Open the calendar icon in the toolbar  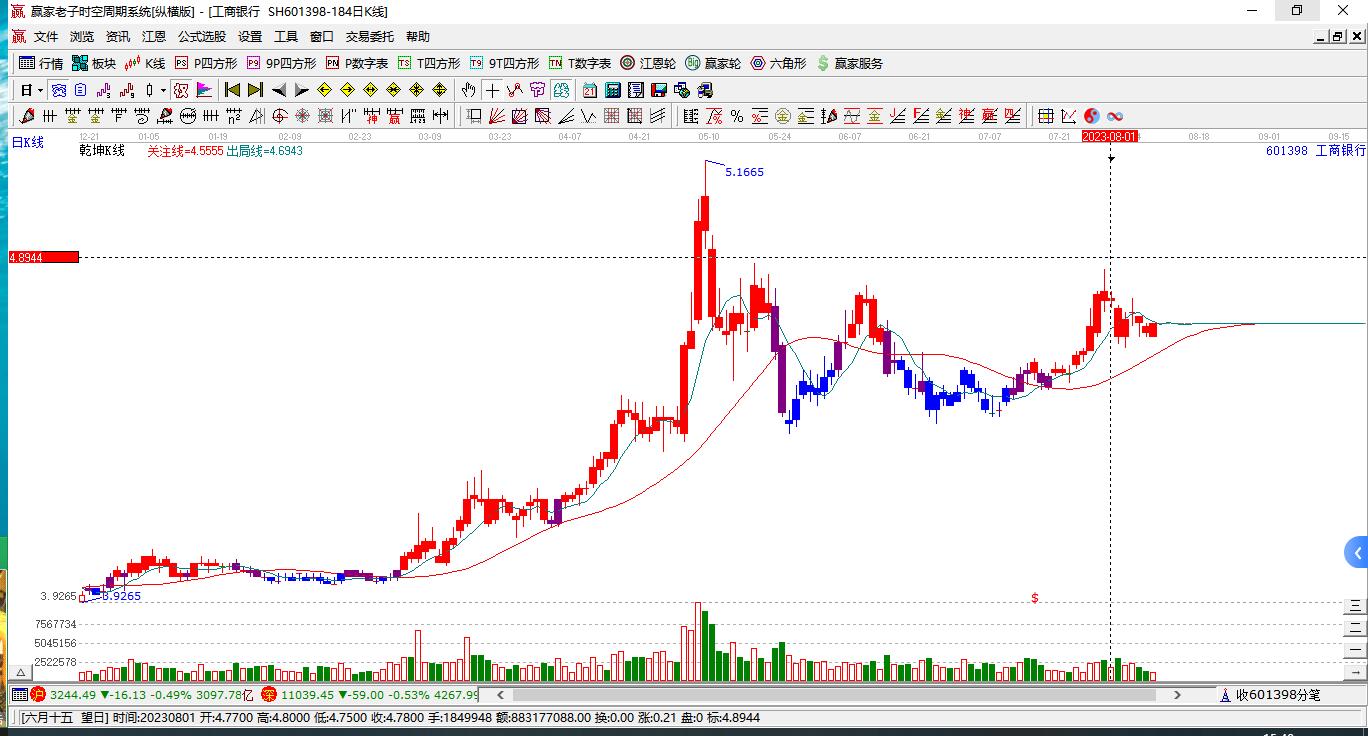point(590,90)
